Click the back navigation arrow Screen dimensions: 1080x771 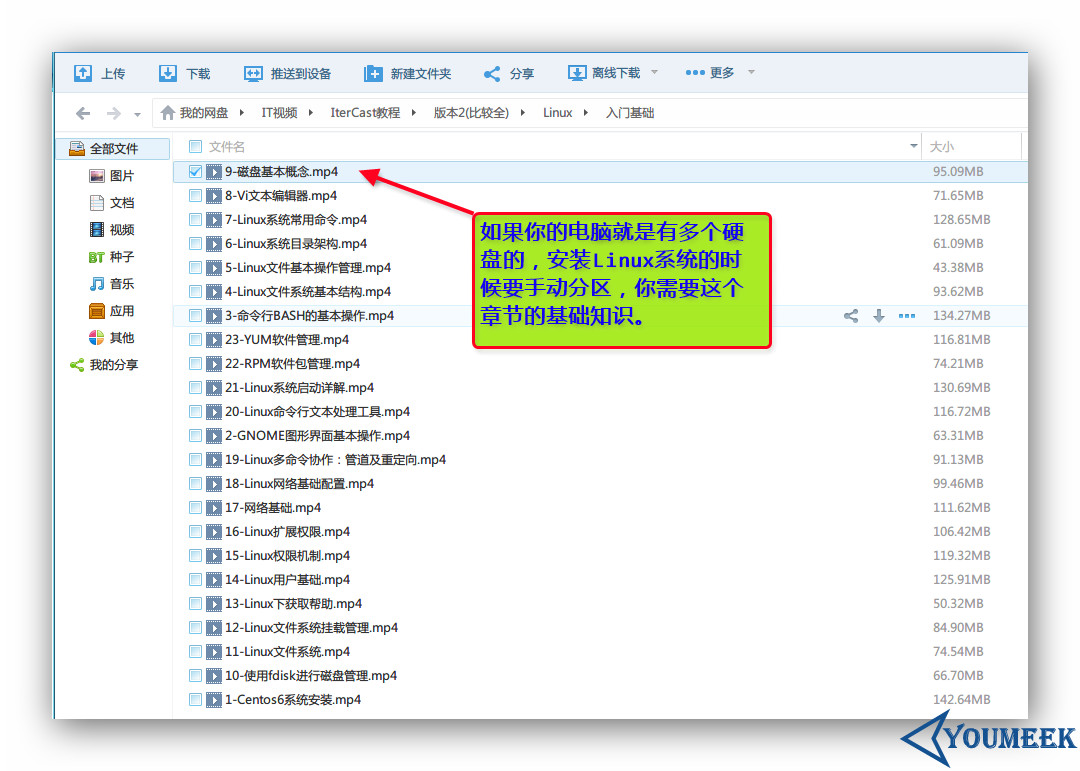click(x=83, y=113)
